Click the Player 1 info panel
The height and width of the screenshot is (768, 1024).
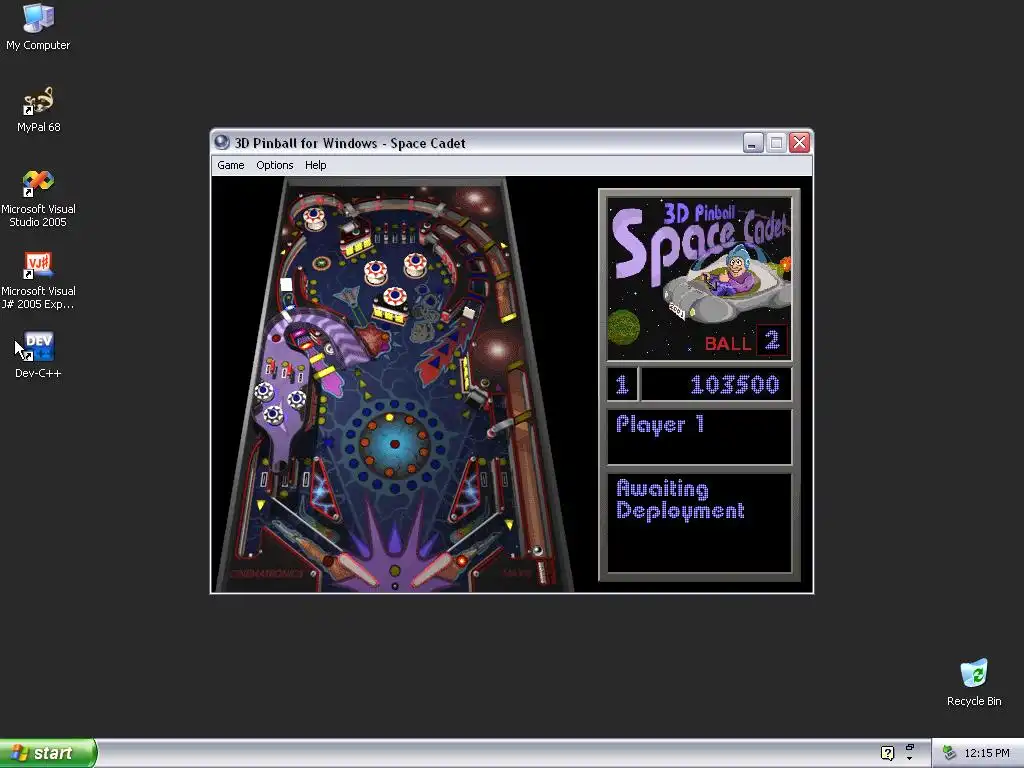click(699, 437)
